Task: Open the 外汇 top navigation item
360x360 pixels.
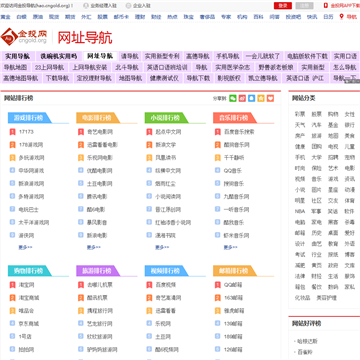Action: (x=86, y=17)
